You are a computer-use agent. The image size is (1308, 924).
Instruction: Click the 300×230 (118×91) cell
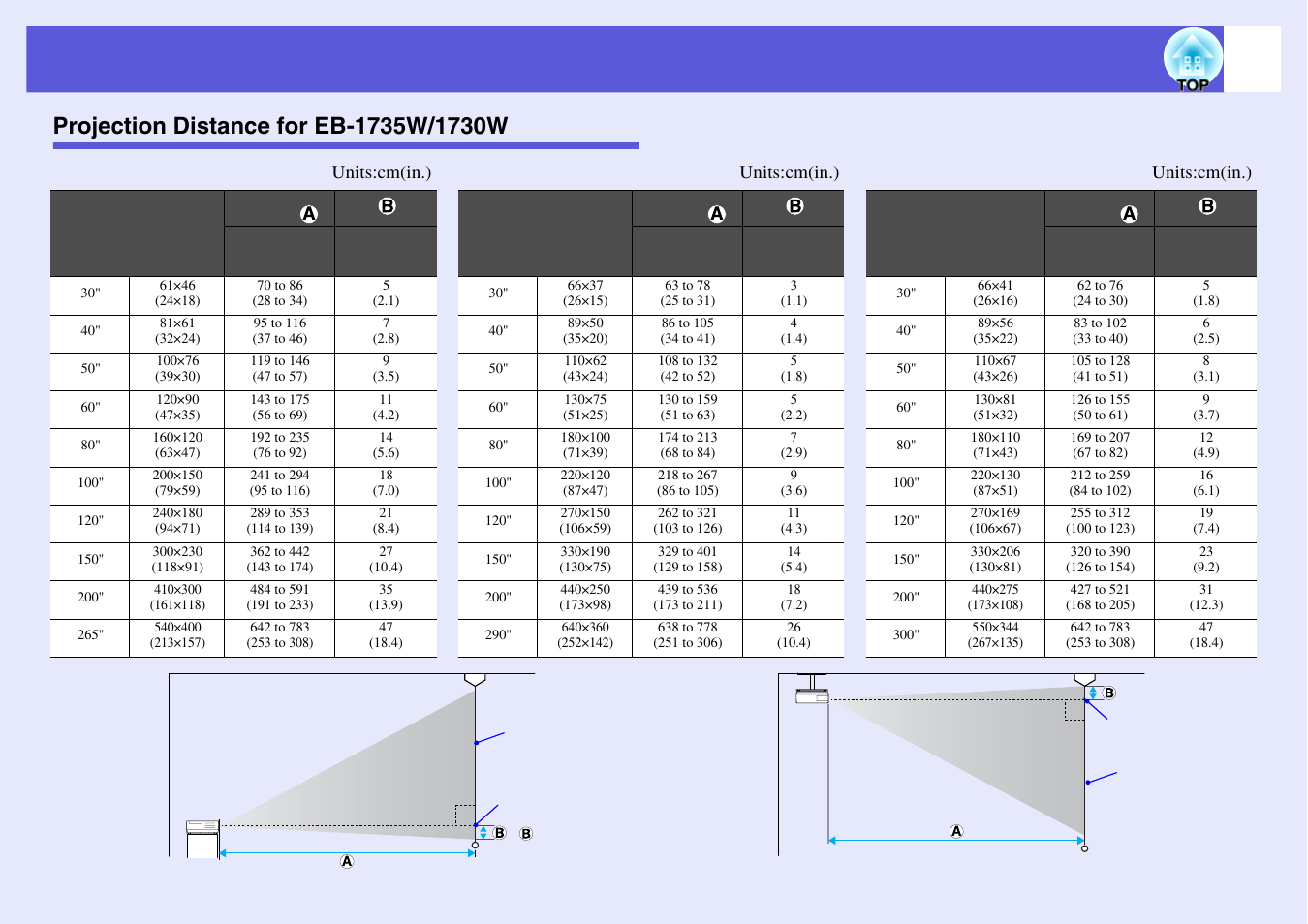click(x=177, y=560)
